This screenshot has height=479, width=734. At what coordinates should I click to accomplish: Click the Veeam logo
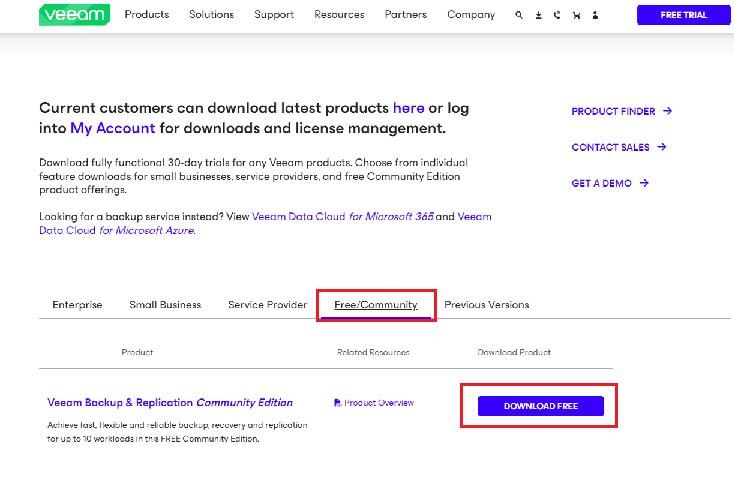(74, 15)
